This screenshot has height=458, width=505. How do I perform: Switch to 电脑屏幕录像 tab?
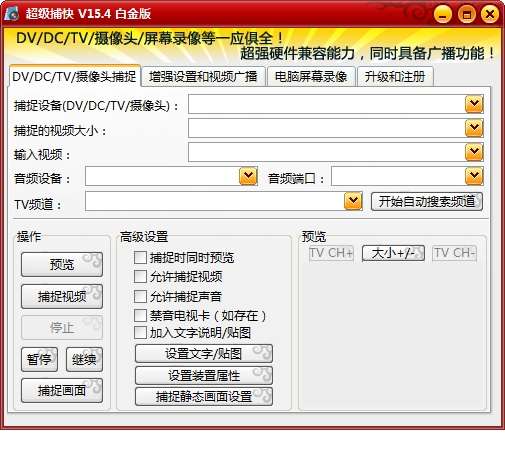click(311, 77)
